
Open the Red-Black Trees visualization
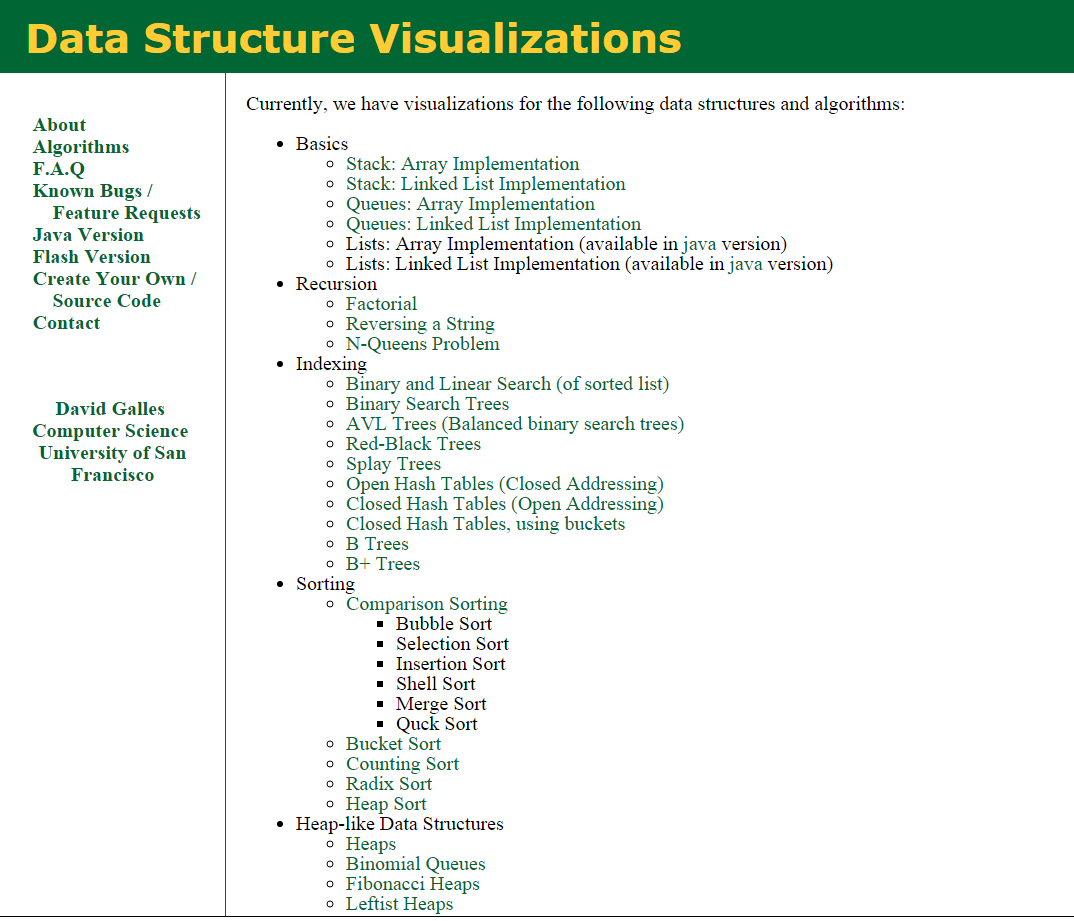(413, 443)
